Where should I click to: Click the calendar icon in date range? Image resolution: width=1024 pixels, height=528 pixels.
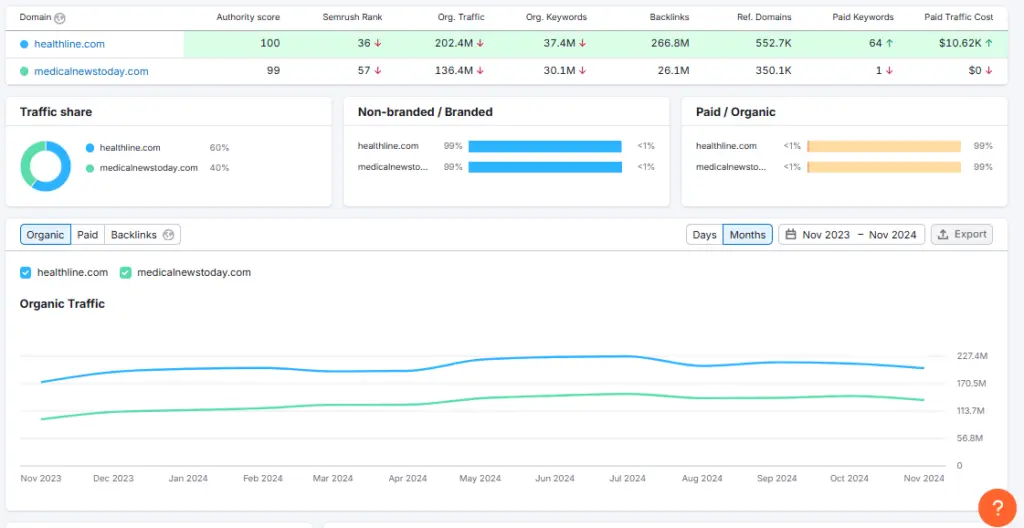click(791, 235)
